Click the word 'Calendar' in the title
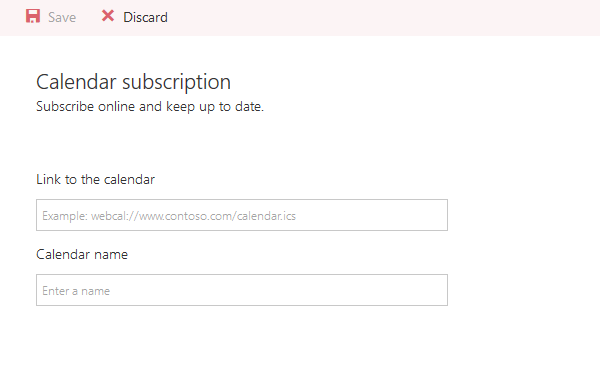 coord(76,82)
